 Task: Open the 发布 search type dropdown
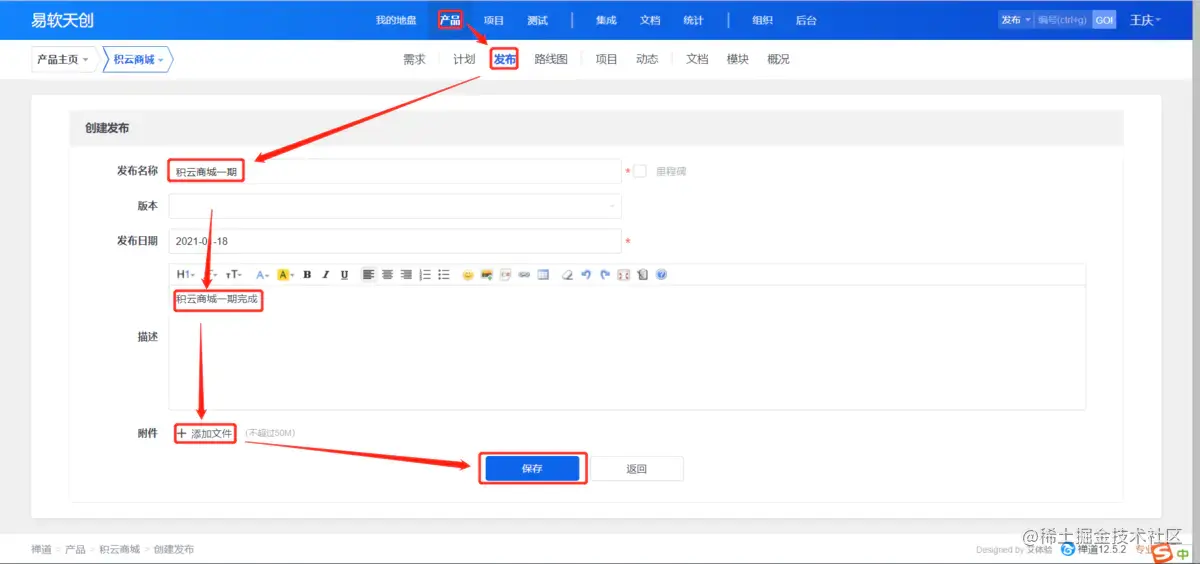[1015, 20]
